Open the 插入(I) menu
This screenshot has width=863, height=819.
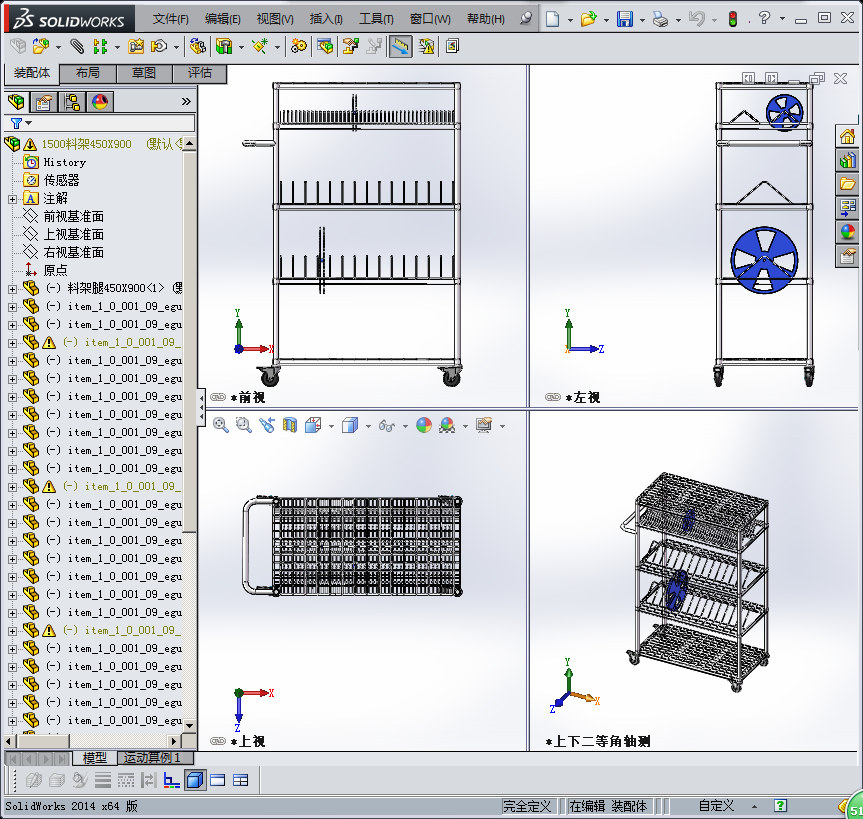(x=326, y=19)
